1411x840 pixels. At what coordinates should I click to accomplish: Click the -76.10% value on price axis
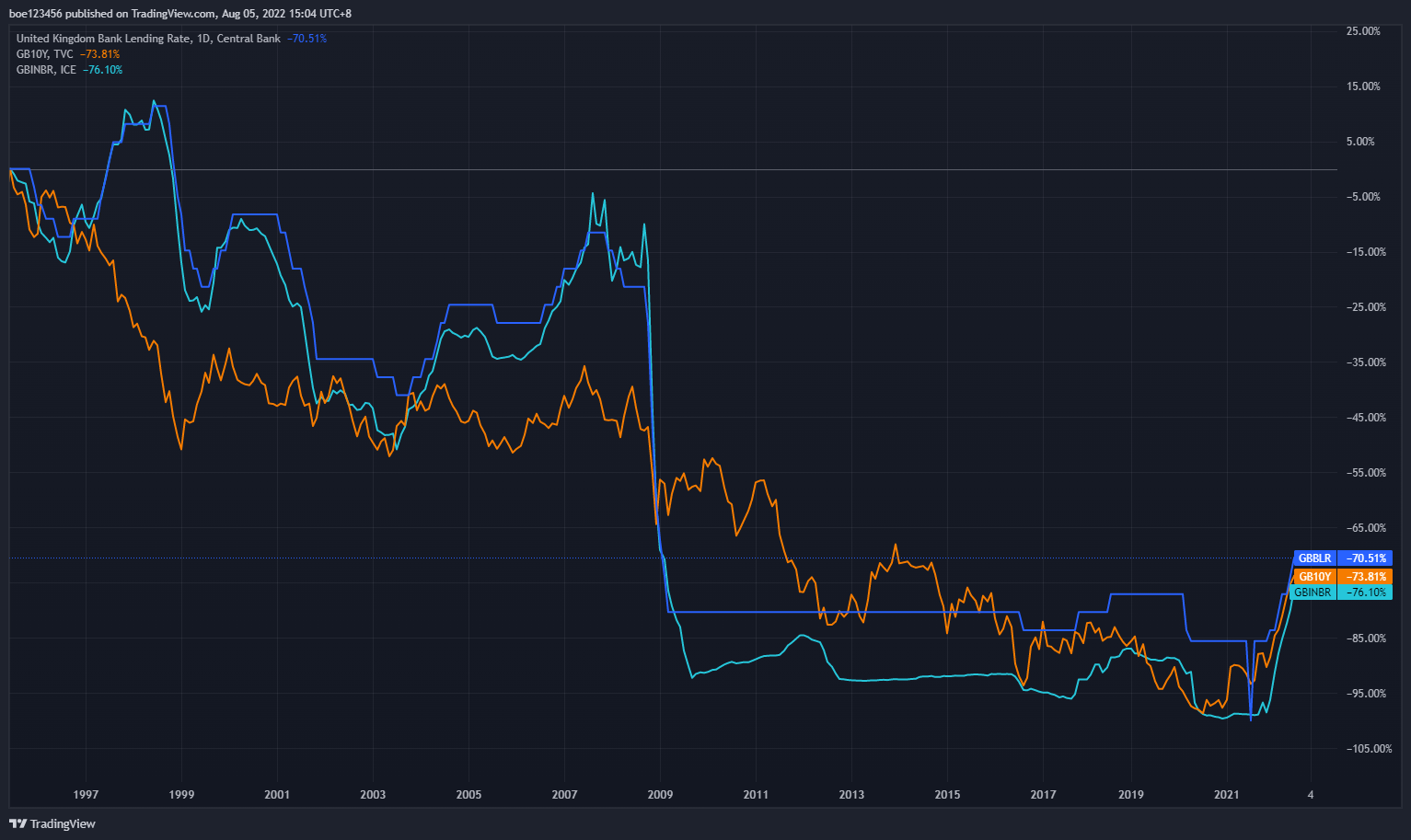coord(1366,593)
